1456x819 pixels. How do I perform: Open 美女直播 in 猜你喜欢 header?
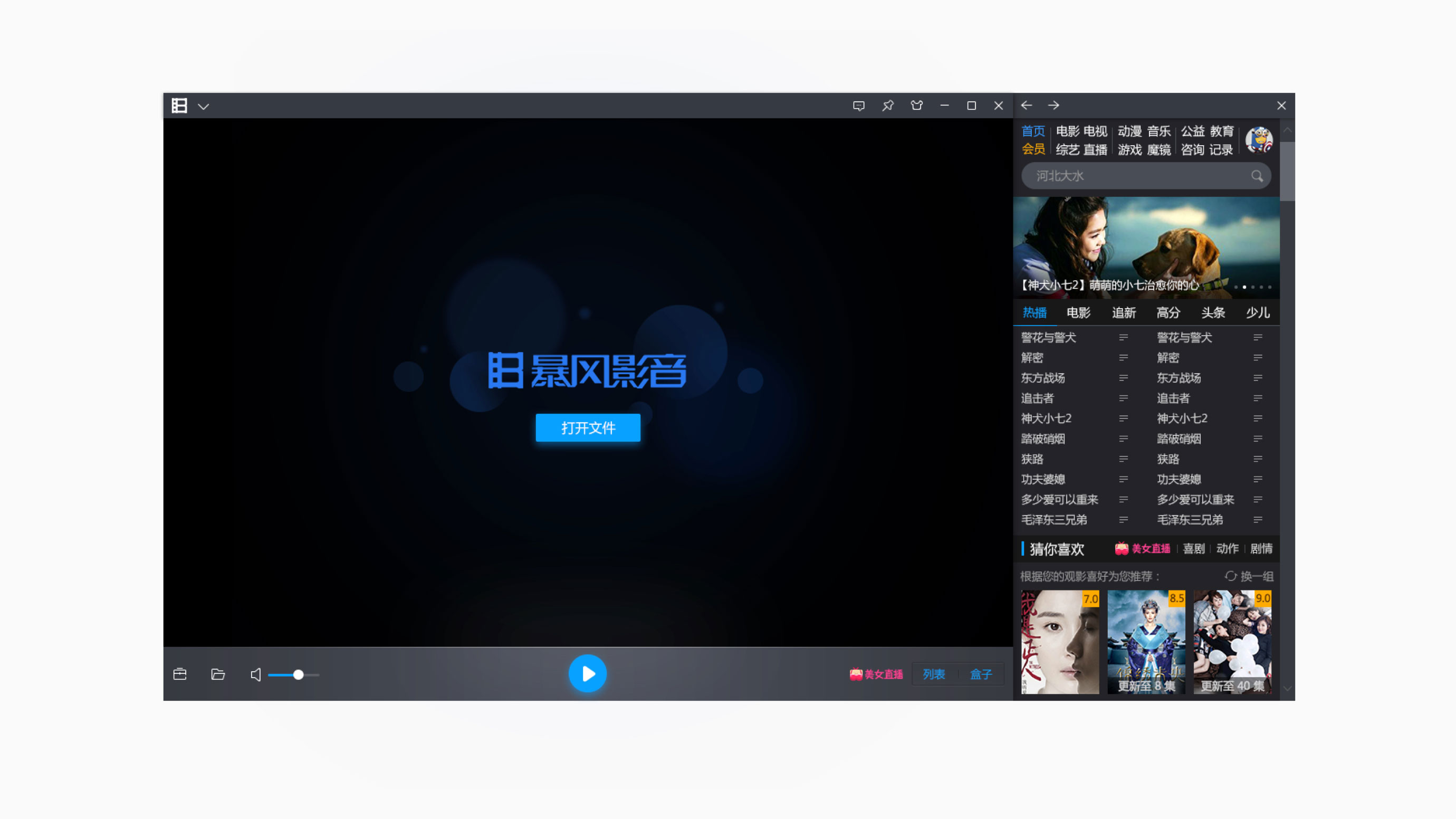tap(1142, 549)
